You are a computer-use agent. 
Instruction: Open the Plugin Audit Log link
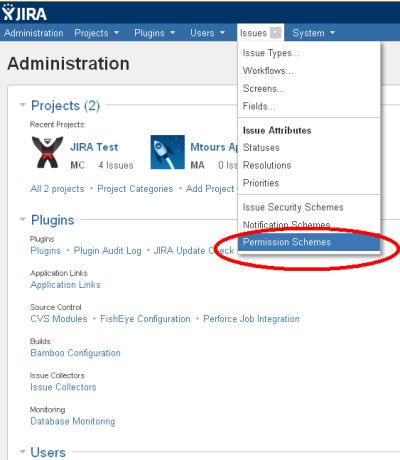click(107, 251)
